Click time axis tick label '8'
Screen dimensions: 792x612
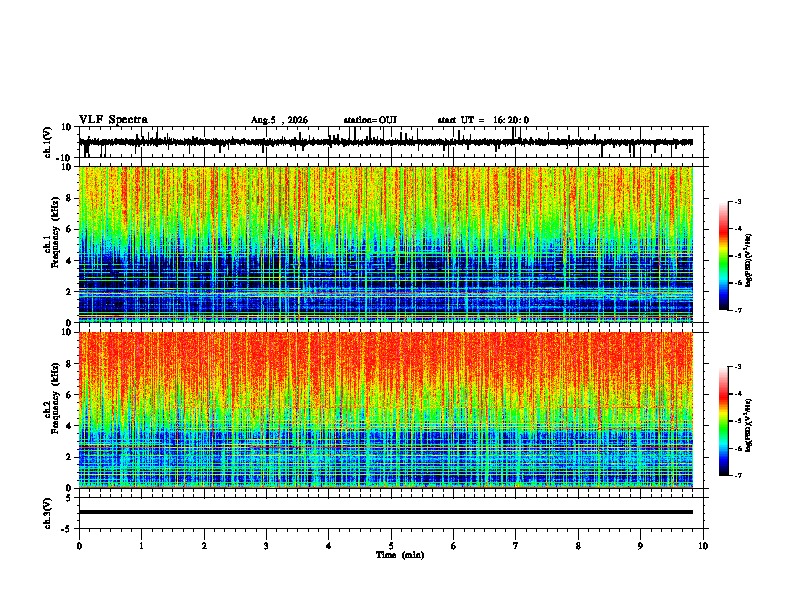(578, 546)
